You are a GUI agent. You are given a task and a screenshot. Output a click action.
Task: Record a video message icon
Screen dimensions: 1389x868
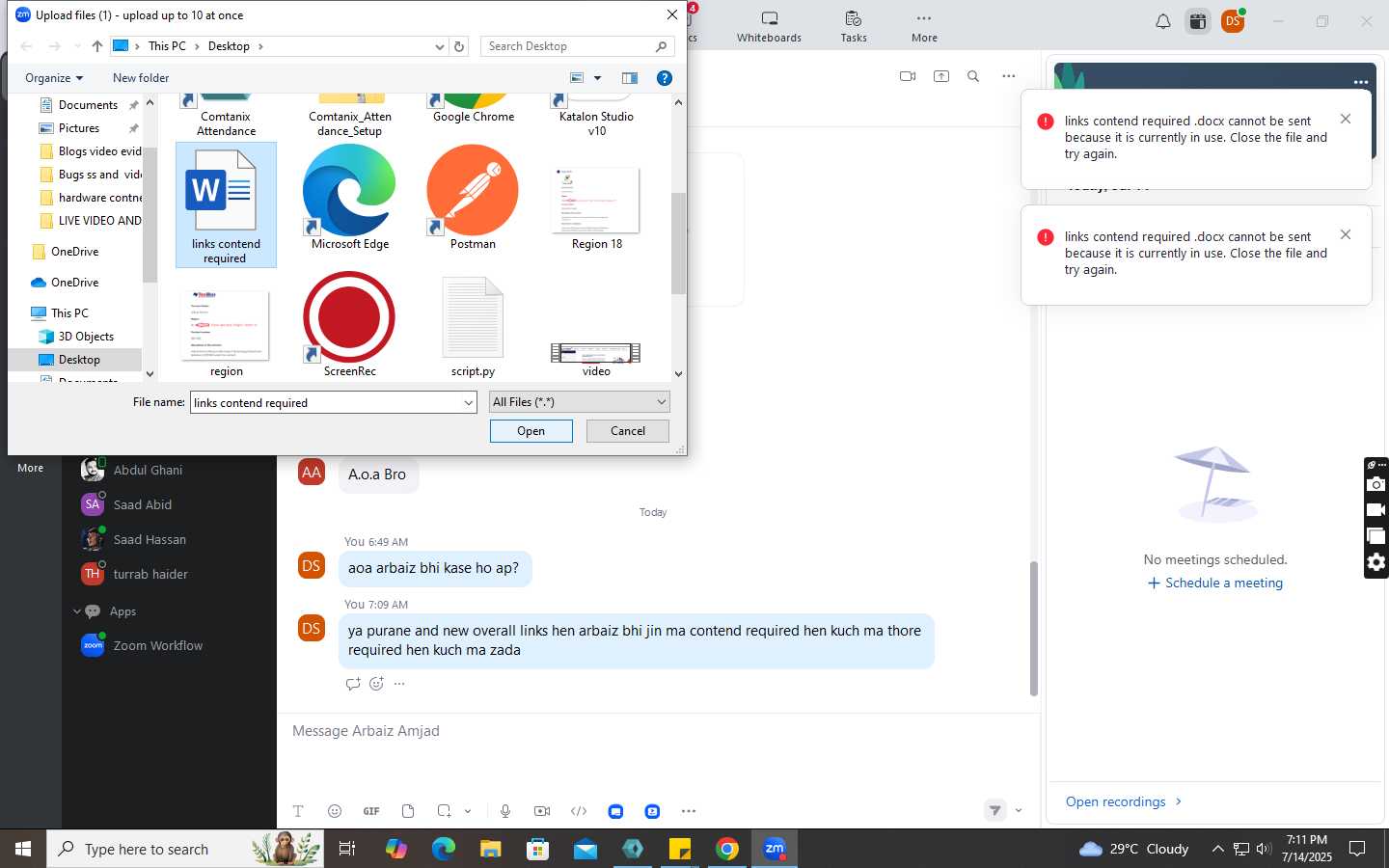542,811
